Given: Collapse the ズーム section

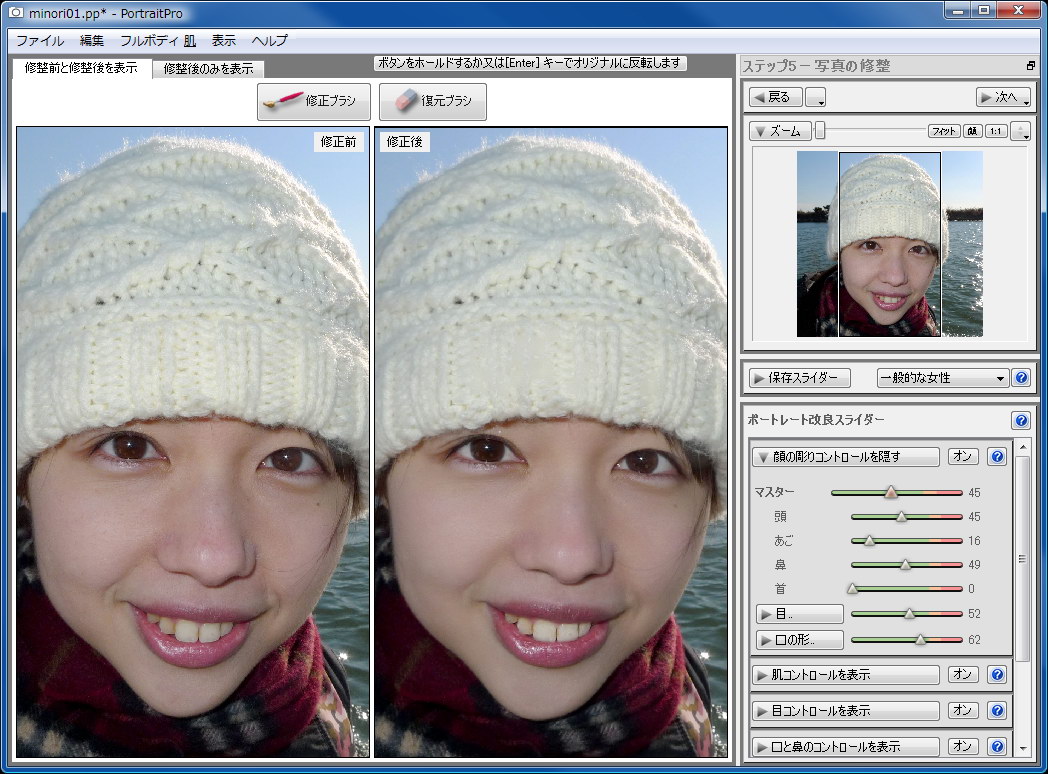Looking at the screenshot, I should tap(779, 130).
